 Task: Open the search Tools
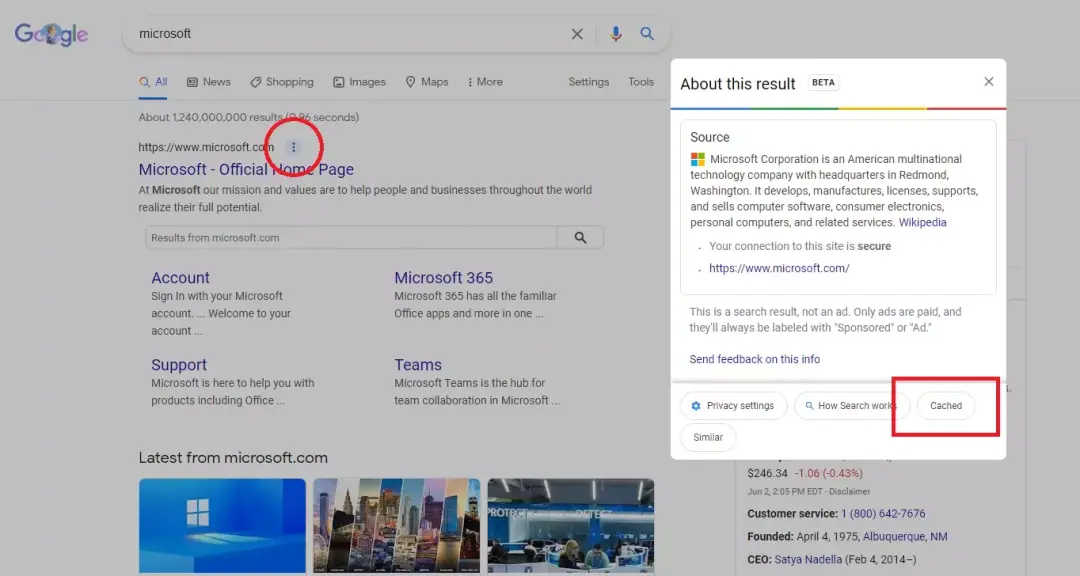(641, 82)
